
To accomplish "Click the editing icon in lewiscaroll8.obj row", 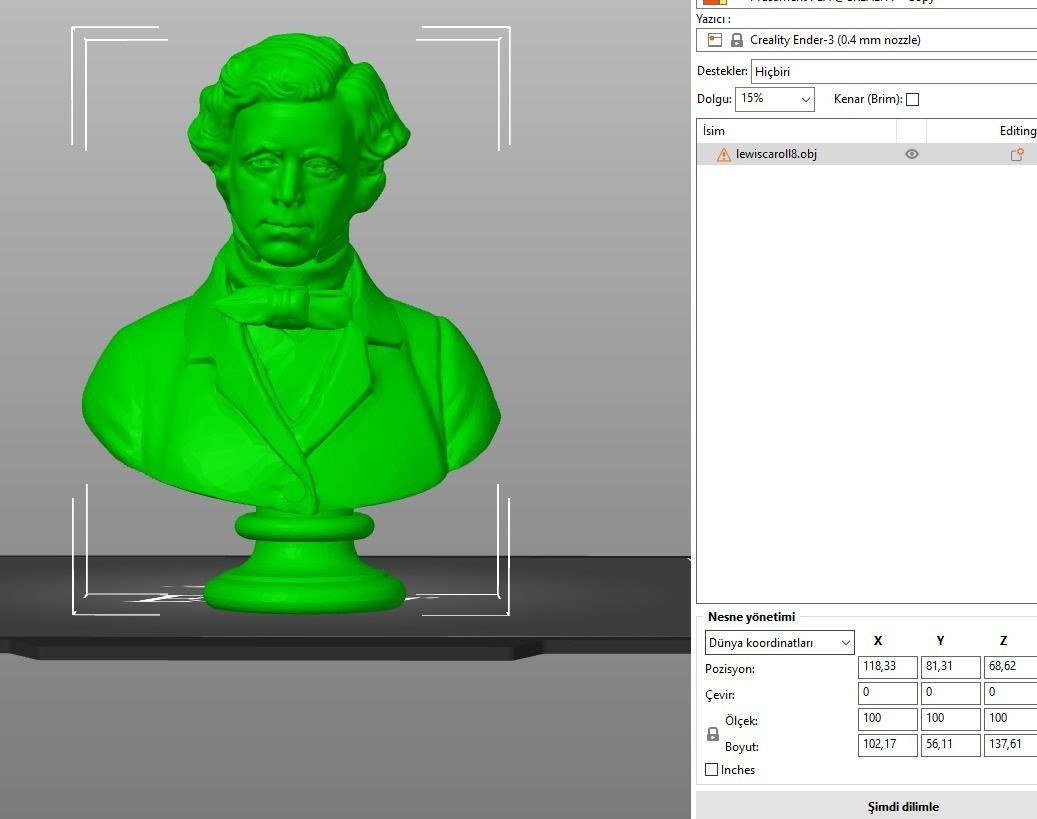I will pyautogui.click(x=1017, y=154).
